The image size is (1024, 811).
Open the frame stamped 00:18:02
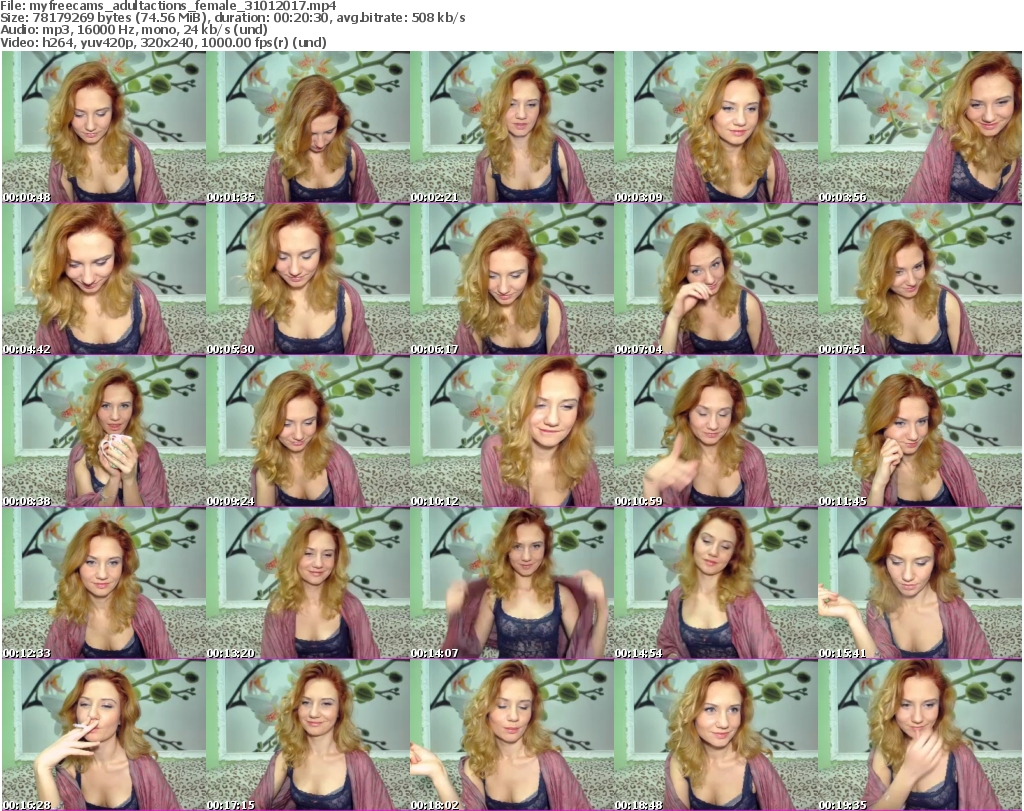(x=512, y=735)
